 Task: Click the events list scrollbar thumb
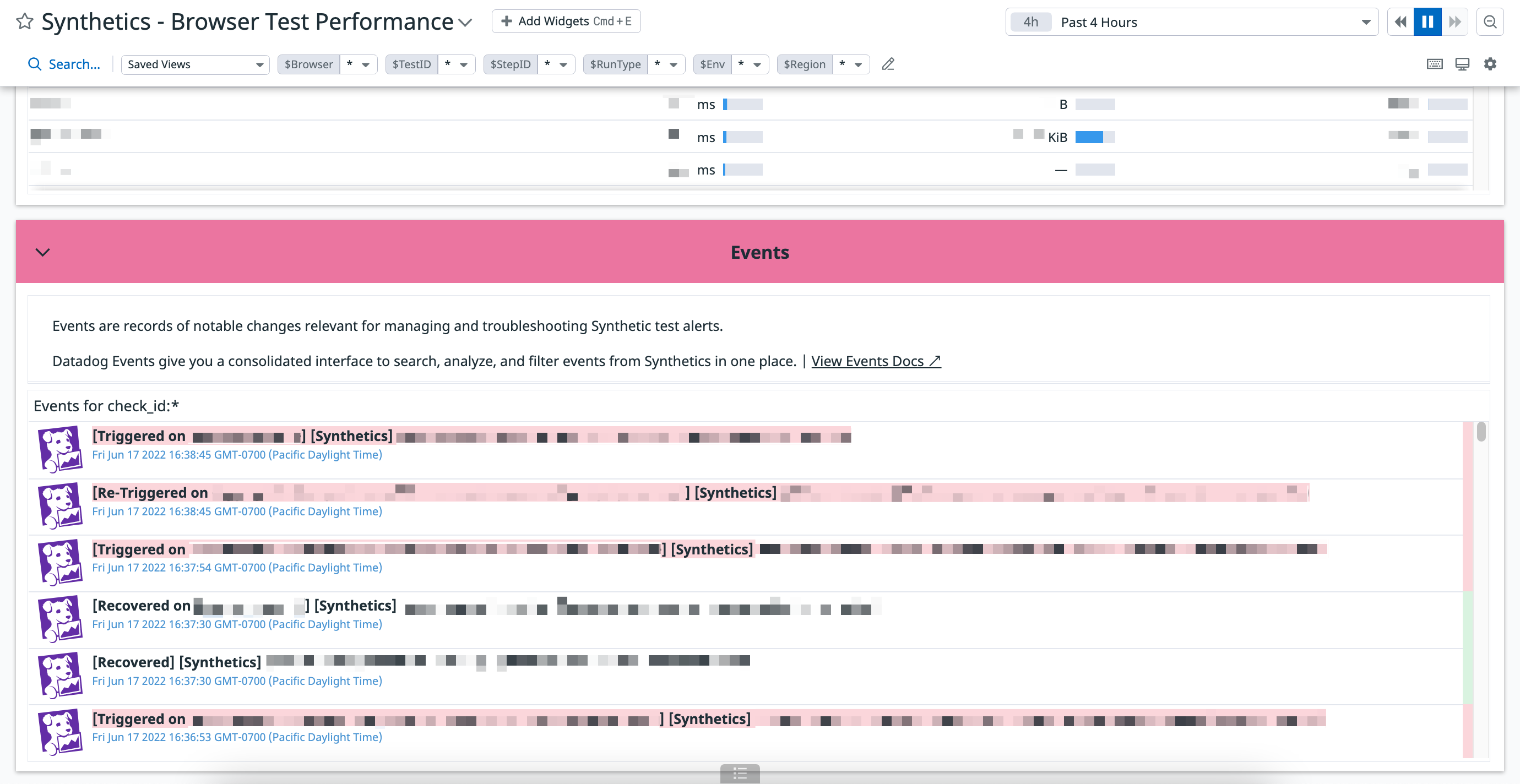(x=1481, y=432)
